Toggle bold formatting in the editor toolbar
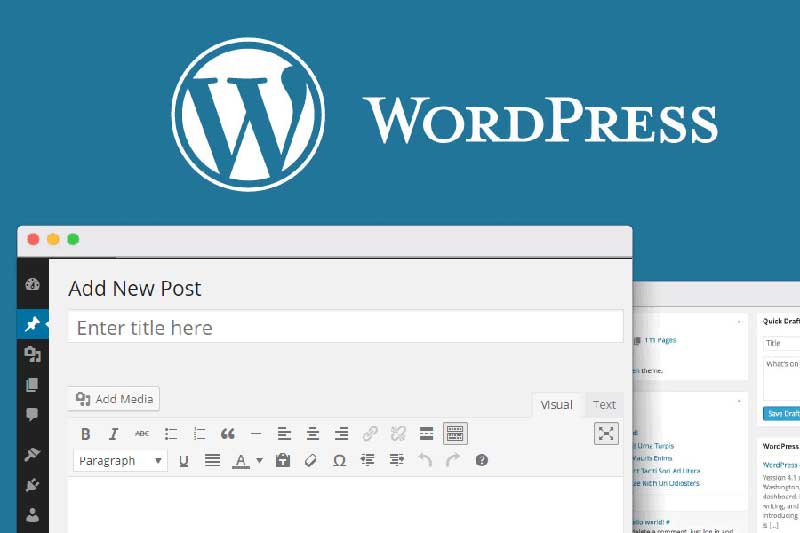The height and width of the screenshot is (533, 800). (85, 434)
